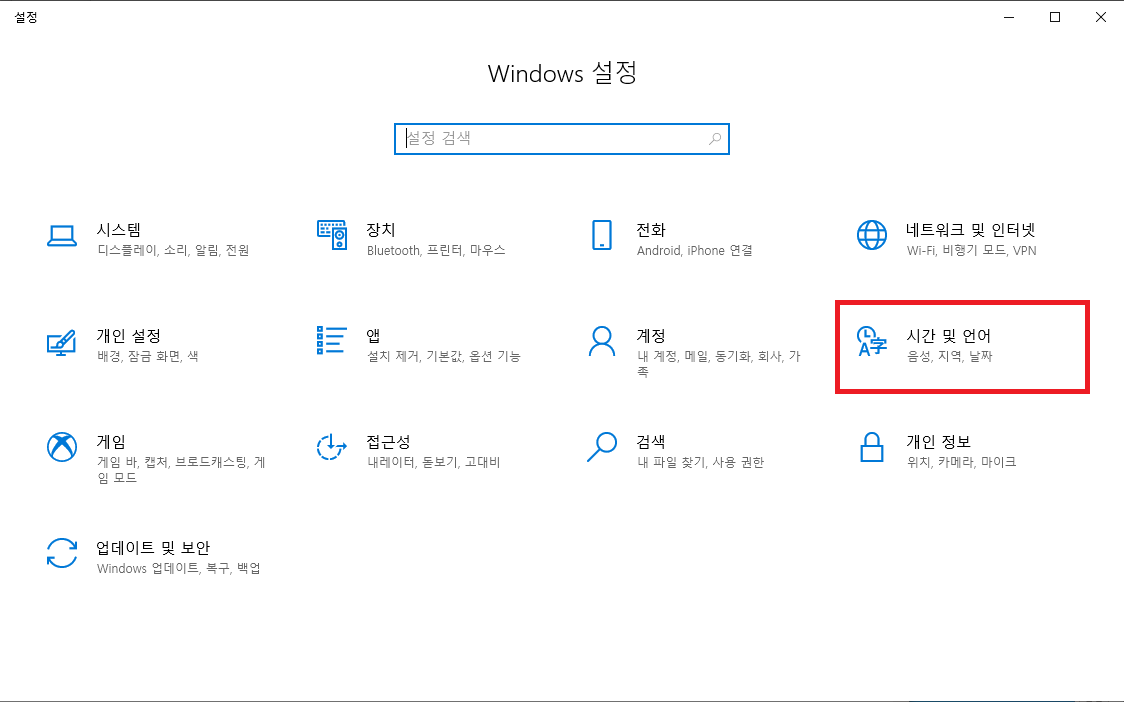Select the 개인 설정 title
Viewport: 1124px width, 702px height.
point(129,336)
